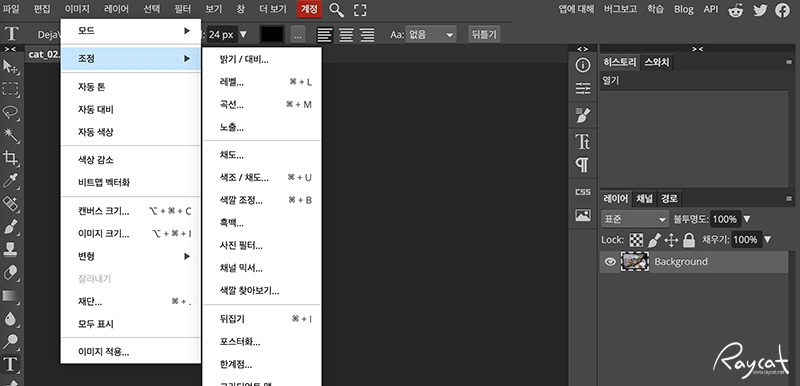Image resolution: width=800 pixels, height=386 pixels.
Task: Open the Brush settings panel icon
Action: click(x=583, y=115)
